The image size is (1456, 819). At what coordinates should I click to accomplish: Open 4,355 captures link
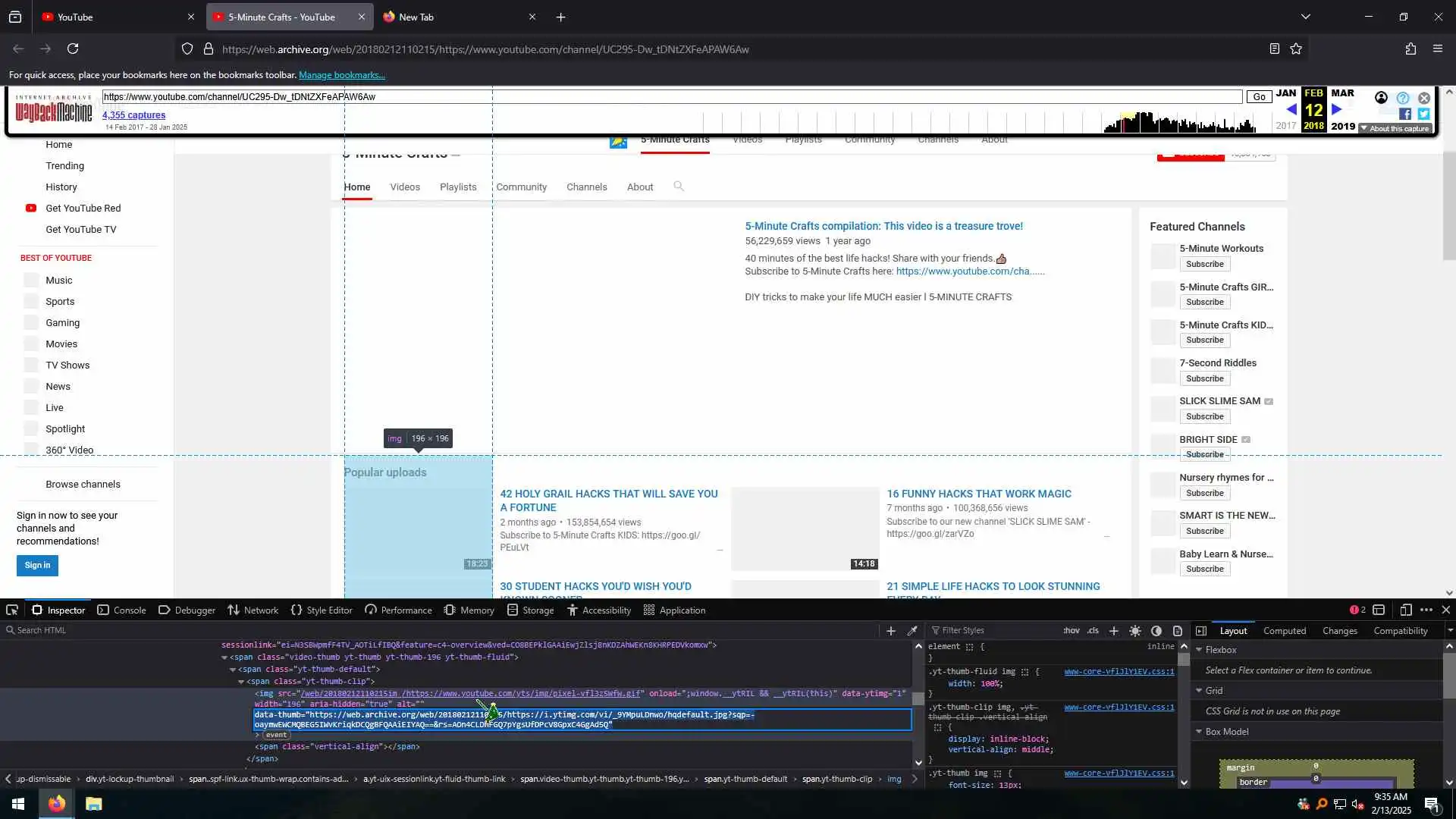tap(133, 115)
